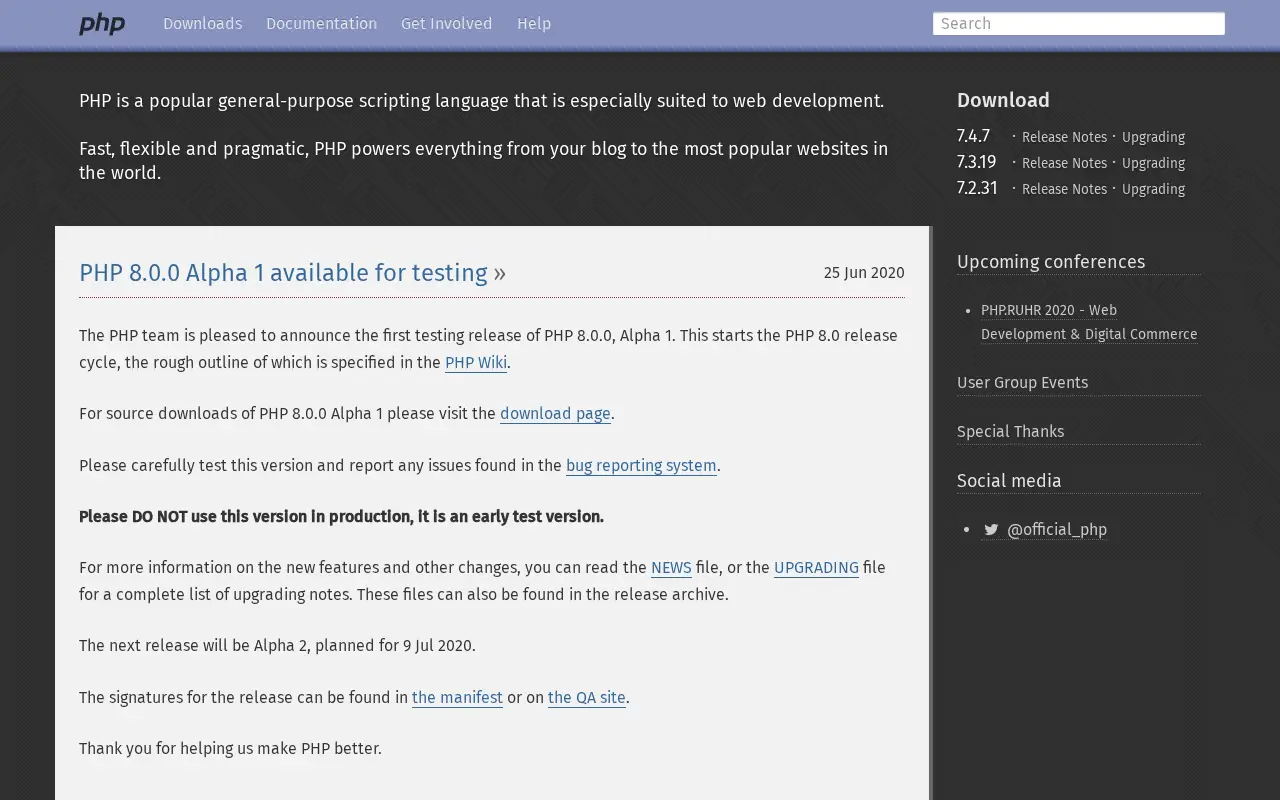Click the php logo in header
The width and height of the screenshot is (1280, 800).
click(x=102, y=24)
